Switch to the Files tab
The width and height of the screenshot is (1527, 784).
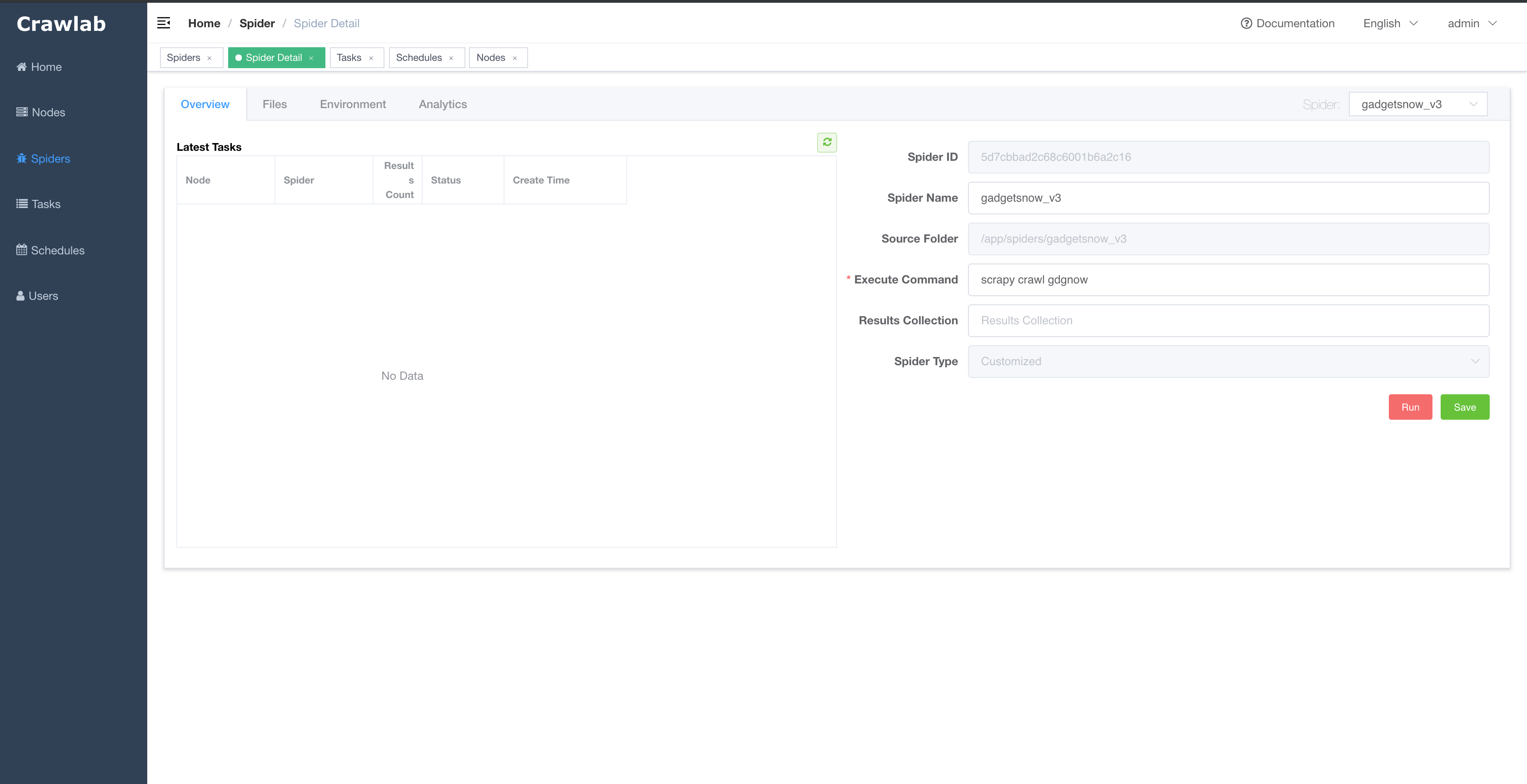pyautogui.click(x=274, y=104)
